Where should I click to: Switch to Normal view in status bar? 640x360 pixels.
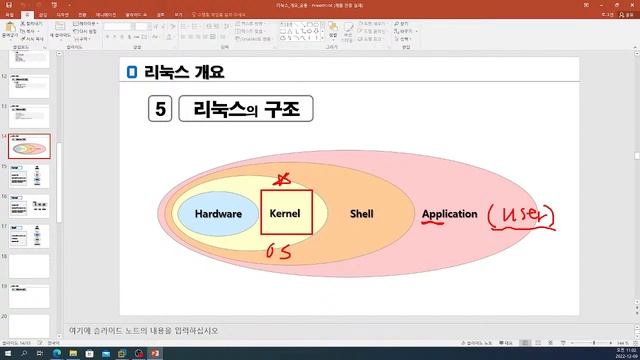(x=525, y=343)
